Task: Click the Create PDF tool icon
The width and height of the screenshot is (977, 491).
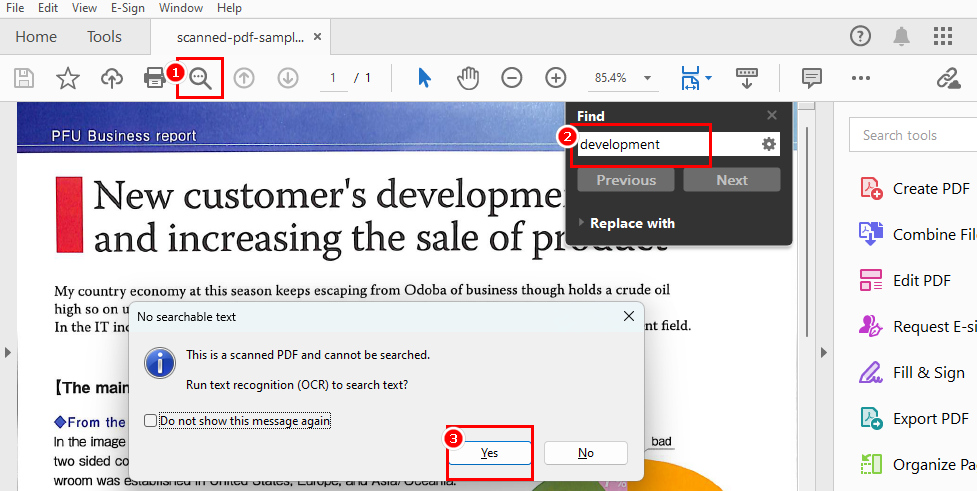Action: (871, 189)
